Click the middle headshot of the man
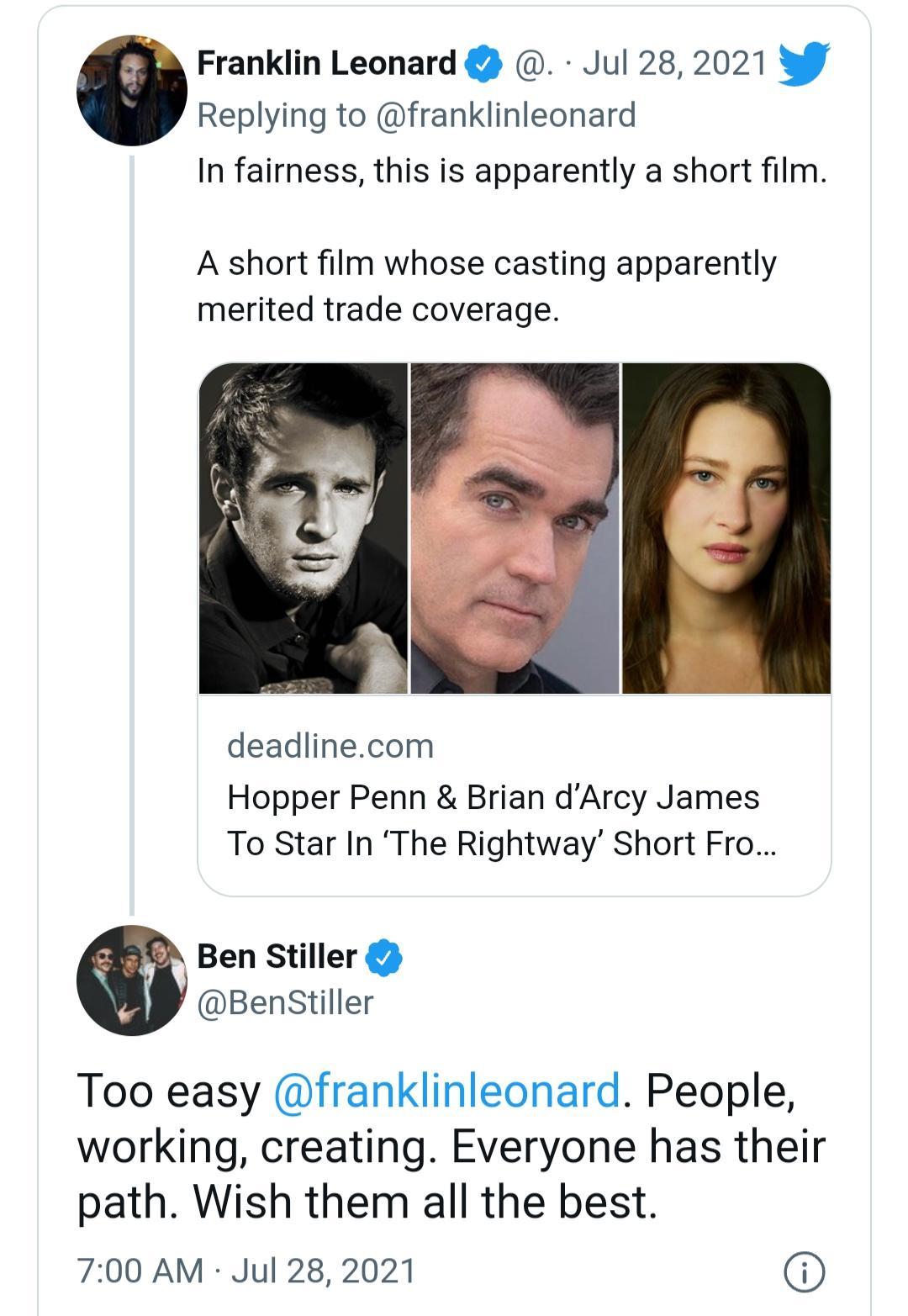Image resolution: width=908 pixels, height=1316 pixels. 515,528
